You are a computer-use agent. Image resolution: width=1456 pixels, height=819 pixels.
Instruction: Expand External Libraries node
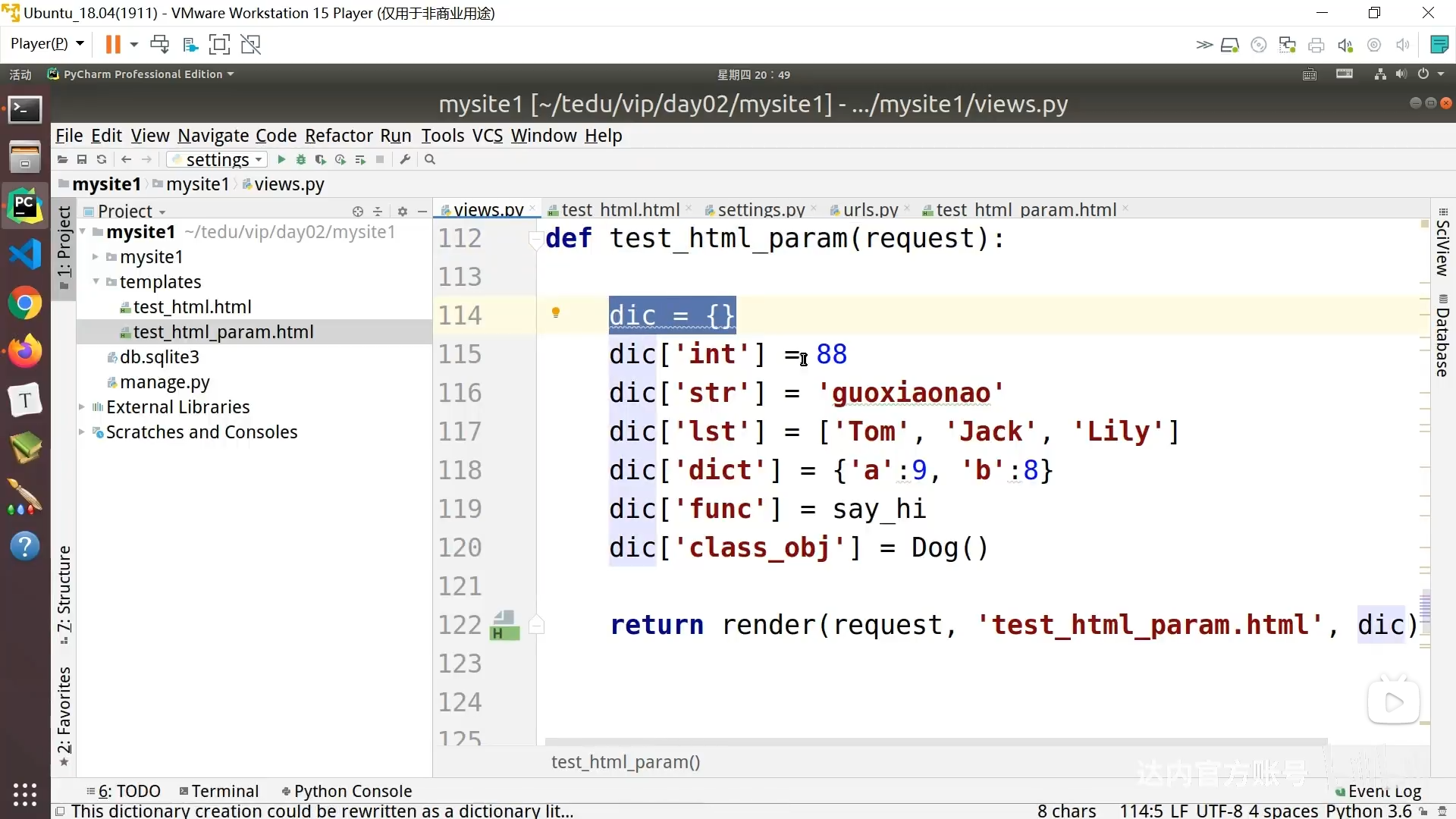click(x=82, y=407)
